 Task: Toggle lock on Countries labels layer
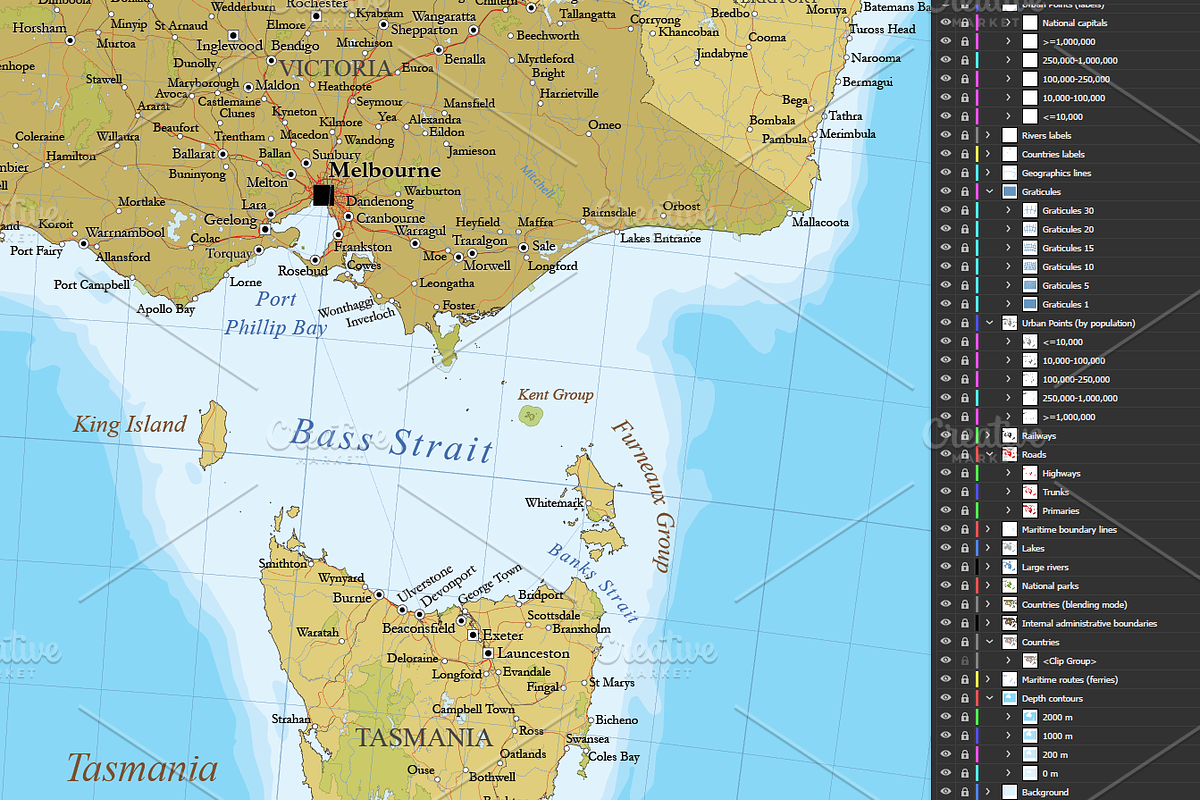pos(964,154)
